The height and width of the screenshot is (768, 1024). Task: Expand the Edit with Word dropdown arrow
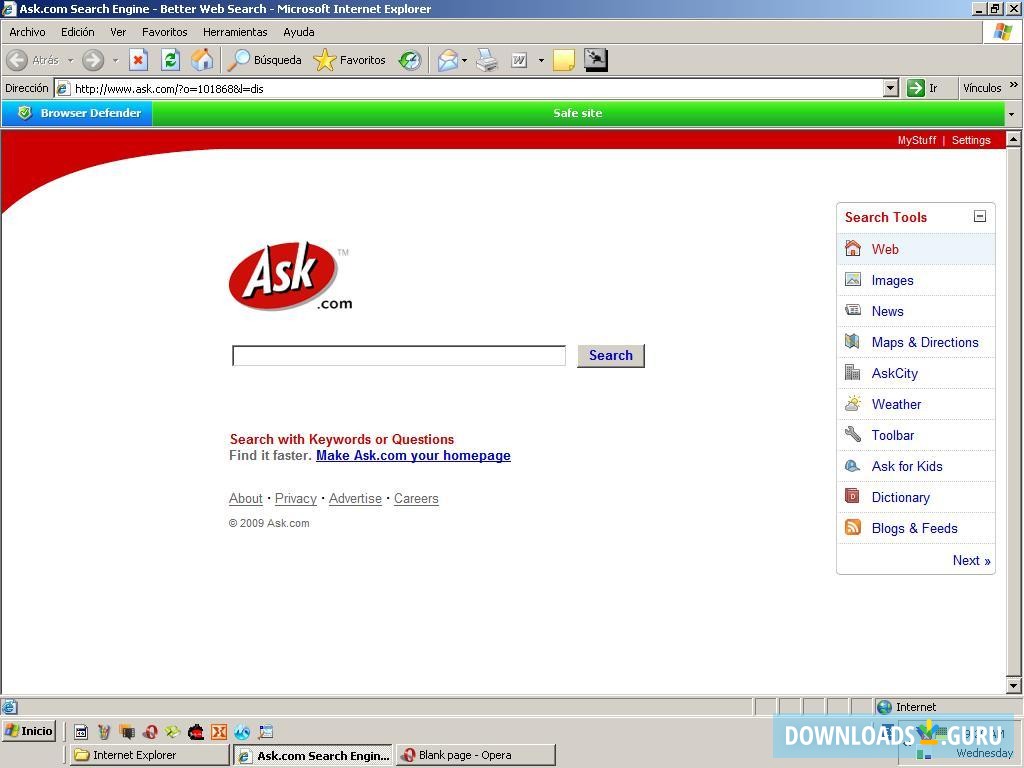click(541, 61)
